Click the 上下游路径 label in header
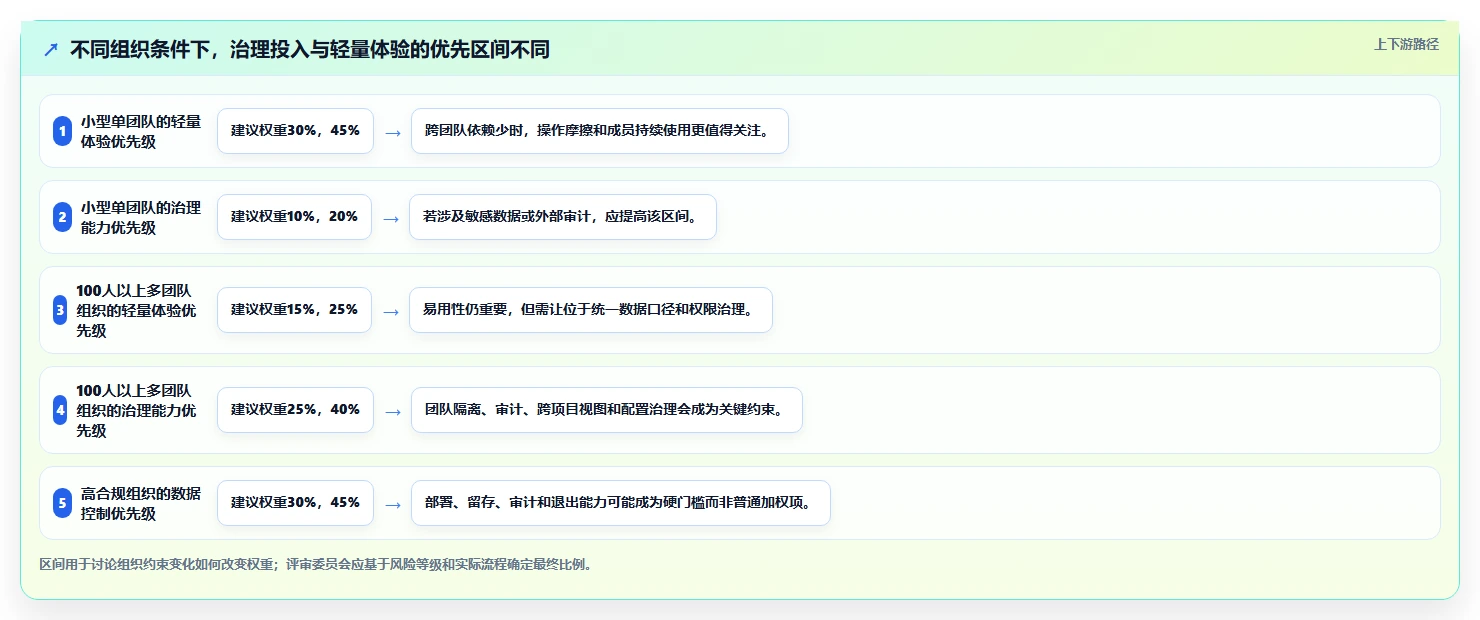 (1406, 44)
